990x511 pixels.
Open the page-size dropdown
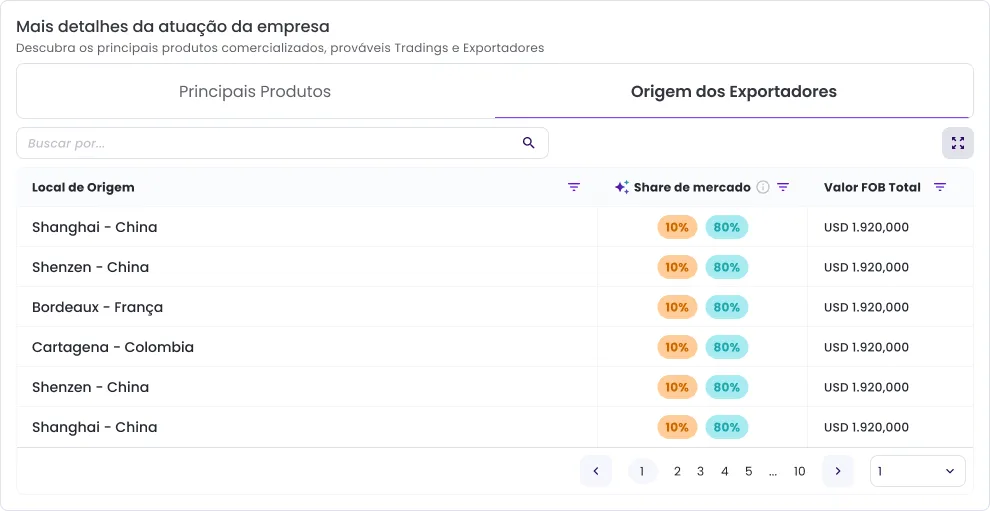pos(917,471)
